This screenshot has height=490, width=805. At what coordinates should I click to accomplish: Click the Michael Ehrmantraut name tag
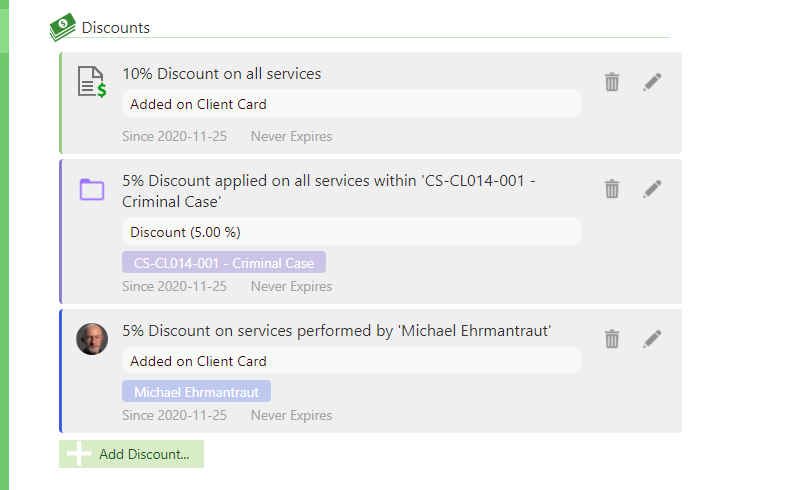196,392
